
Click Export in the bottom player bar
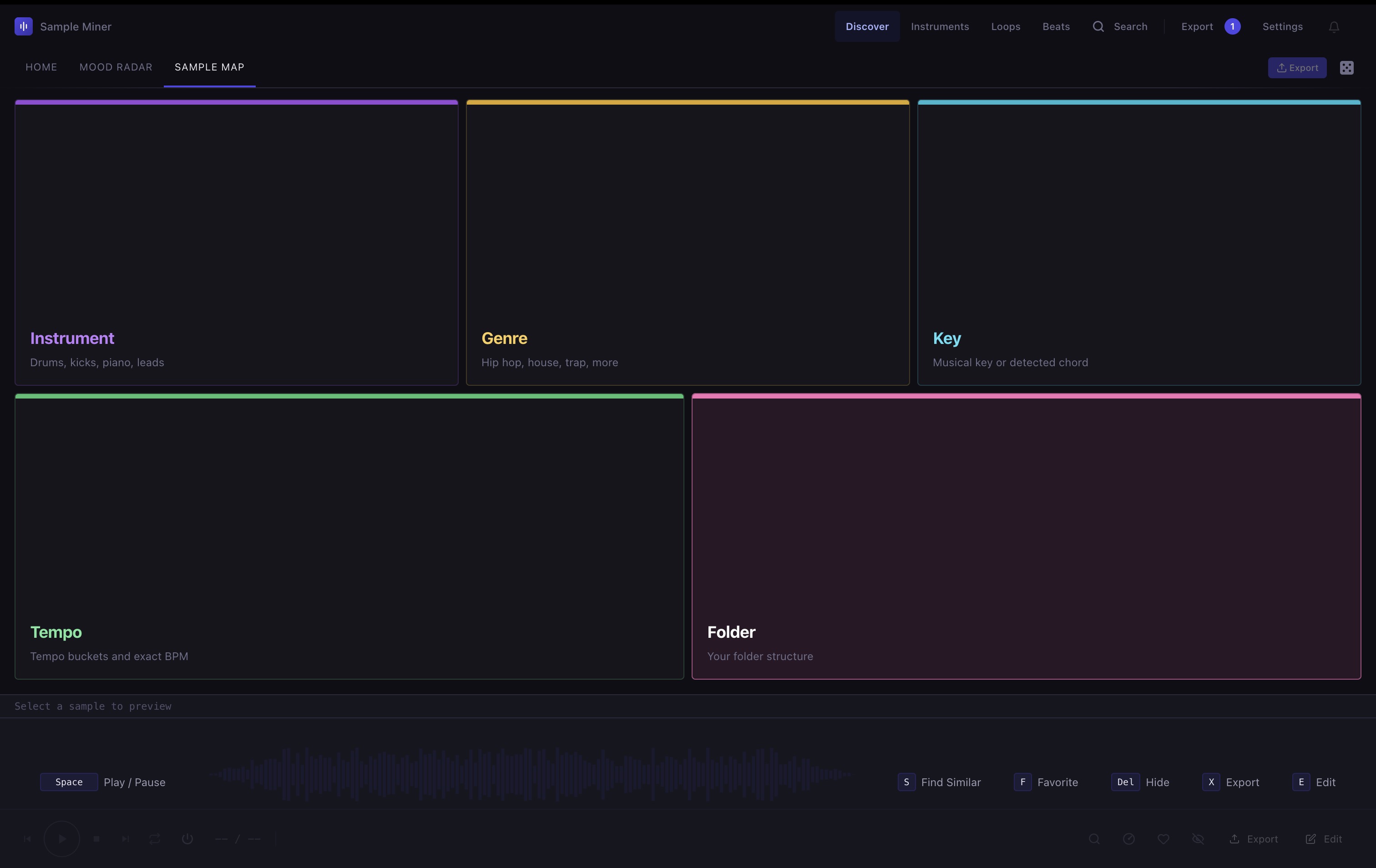[x=1253, y=839]
